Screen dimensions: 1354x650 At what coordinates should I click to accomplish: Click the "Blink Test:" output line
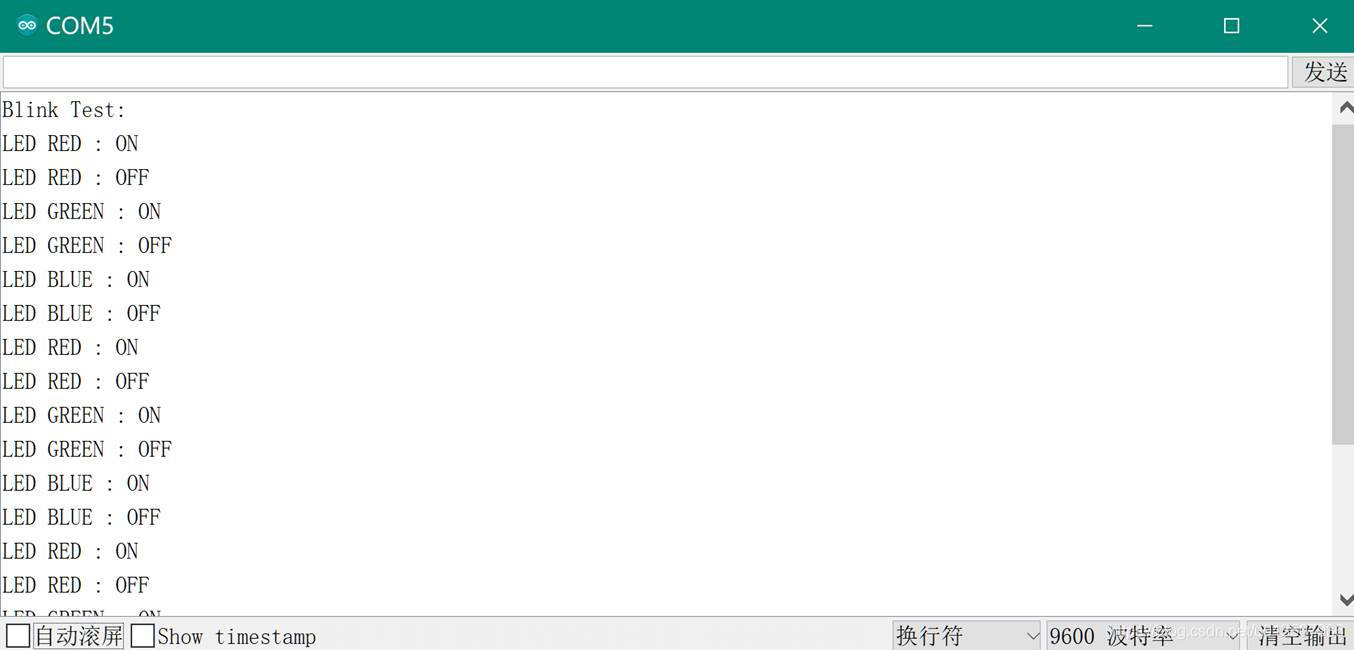[64, 109]
